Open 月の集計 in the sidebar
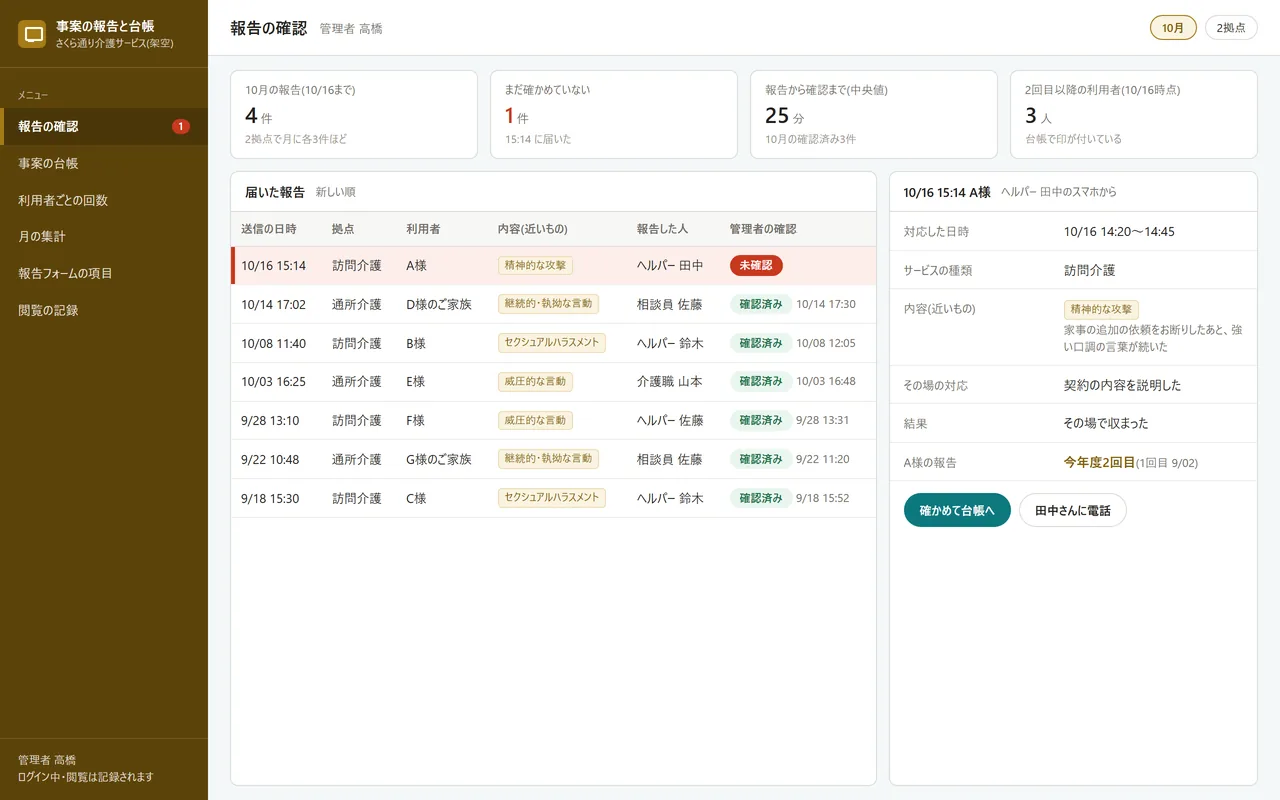Viewport: 1280px width, 800px height. click(104, 237)
